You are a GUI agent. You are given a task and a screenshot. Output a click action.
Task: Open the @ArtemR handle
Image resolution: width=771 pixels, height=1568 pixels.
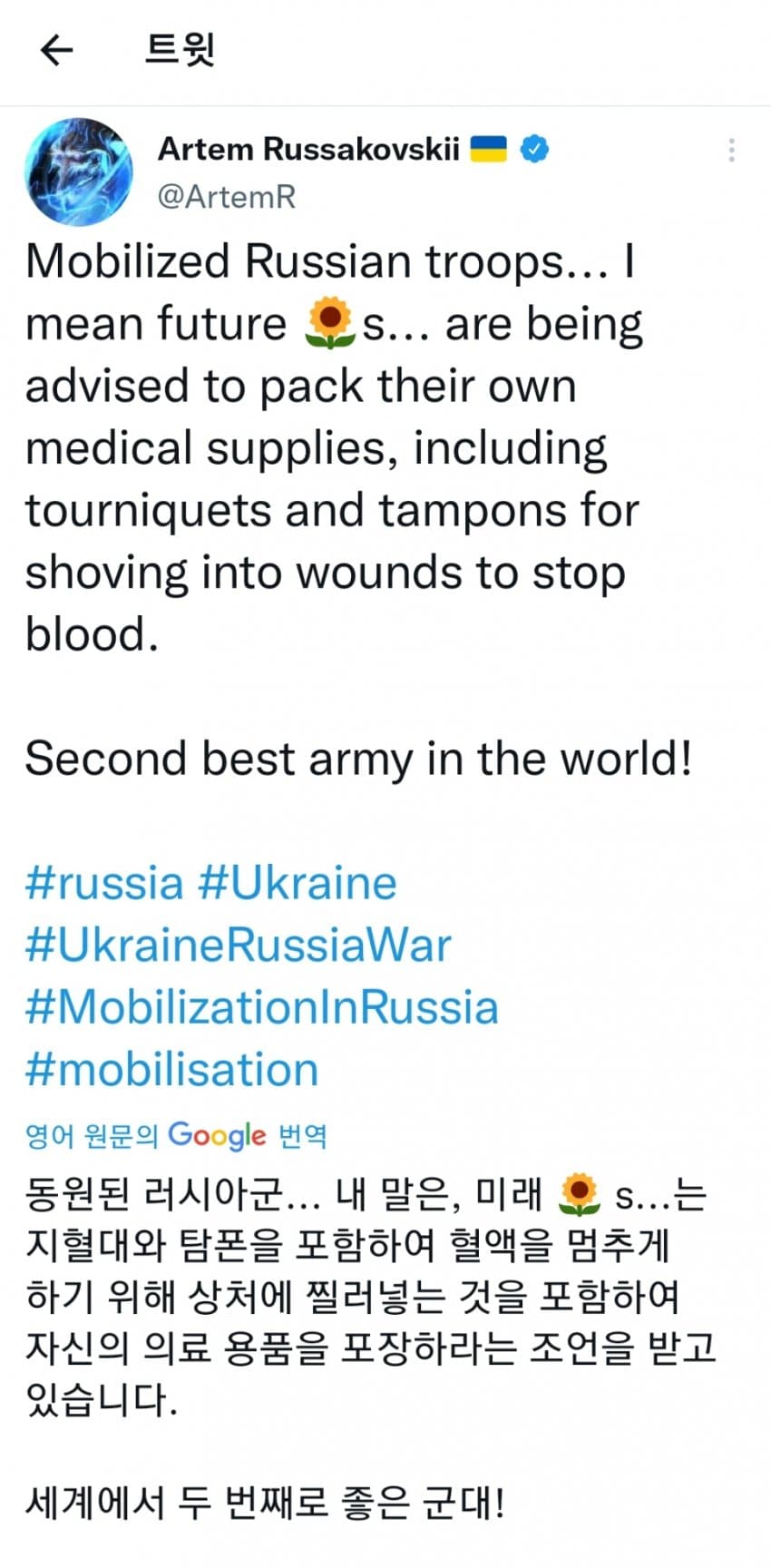(227, 196)
